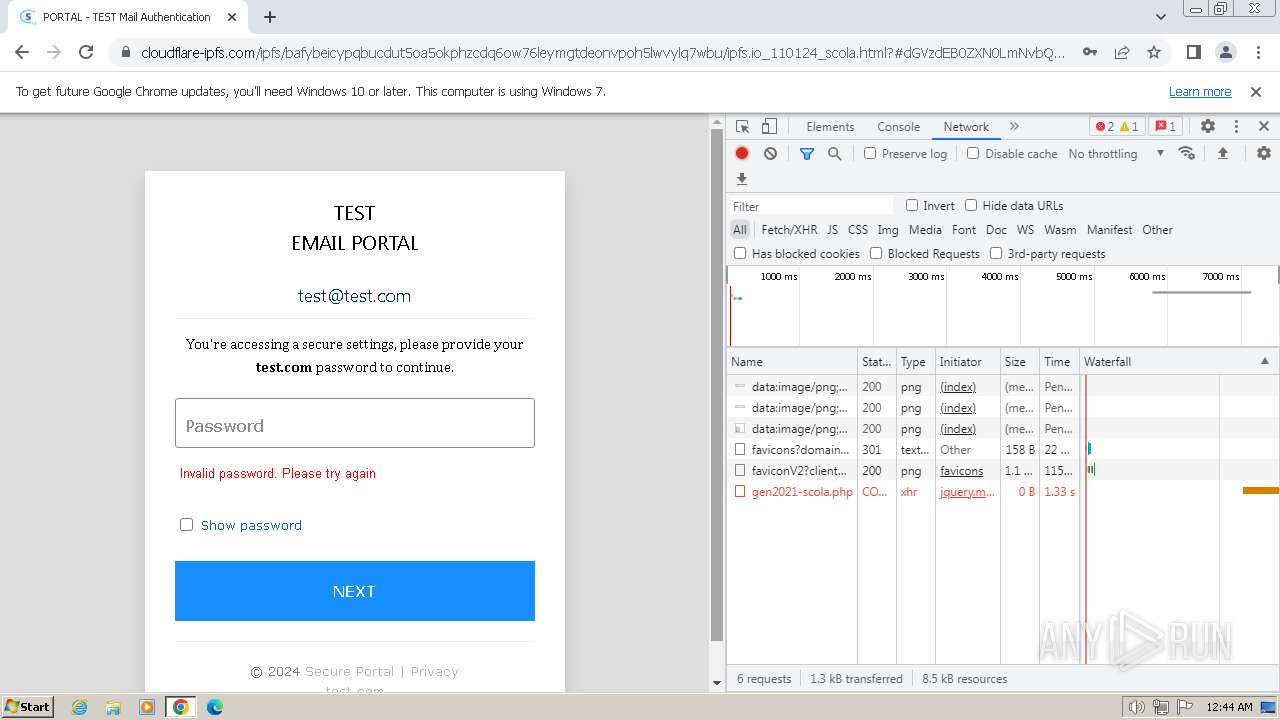Open the share page icon
The image size is (1280, 720).
(x=1122, y=52)
